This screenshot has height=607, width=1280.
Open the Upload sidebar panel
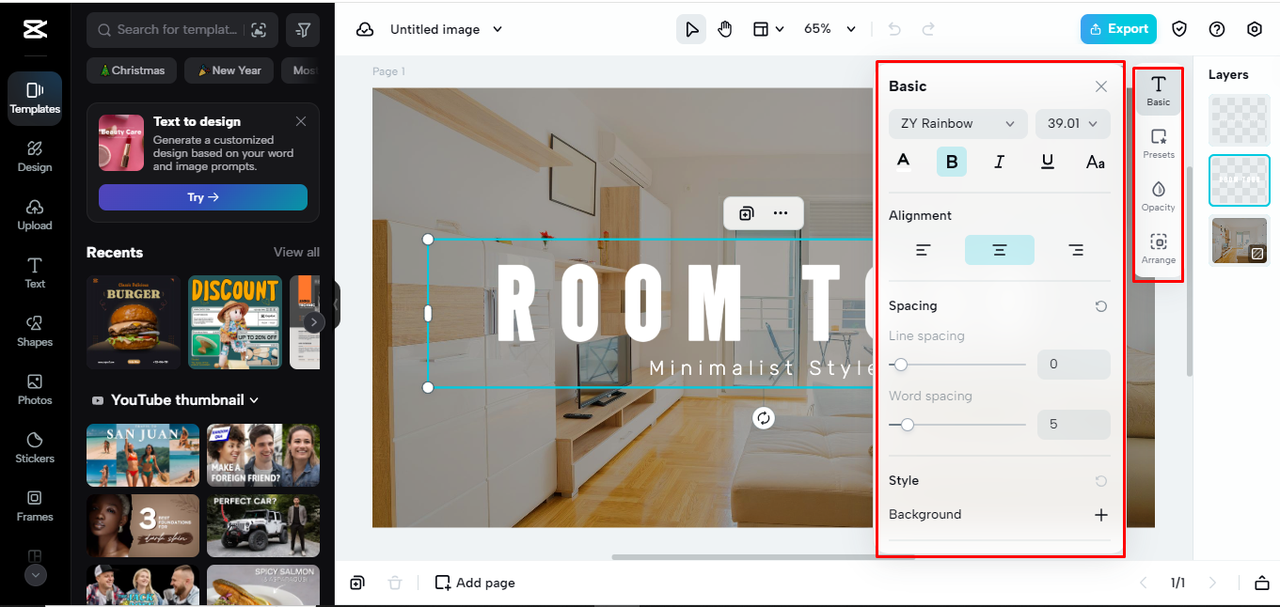coord(35,214)
